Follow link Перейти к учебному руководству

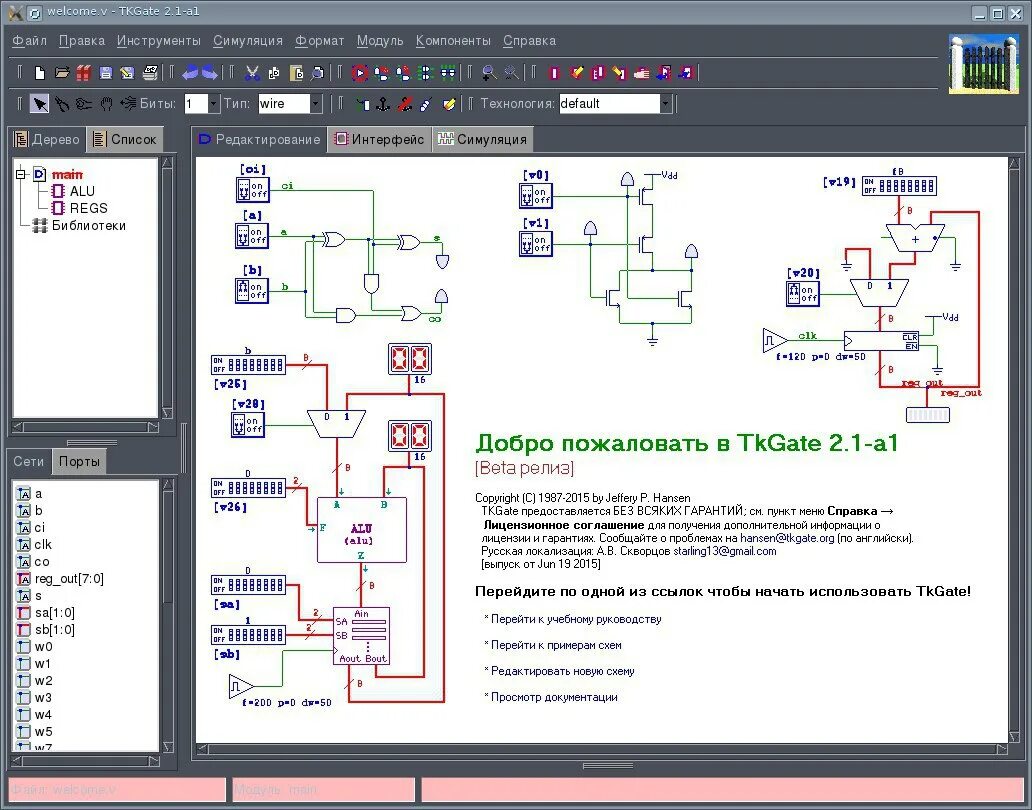pos(576,619)
